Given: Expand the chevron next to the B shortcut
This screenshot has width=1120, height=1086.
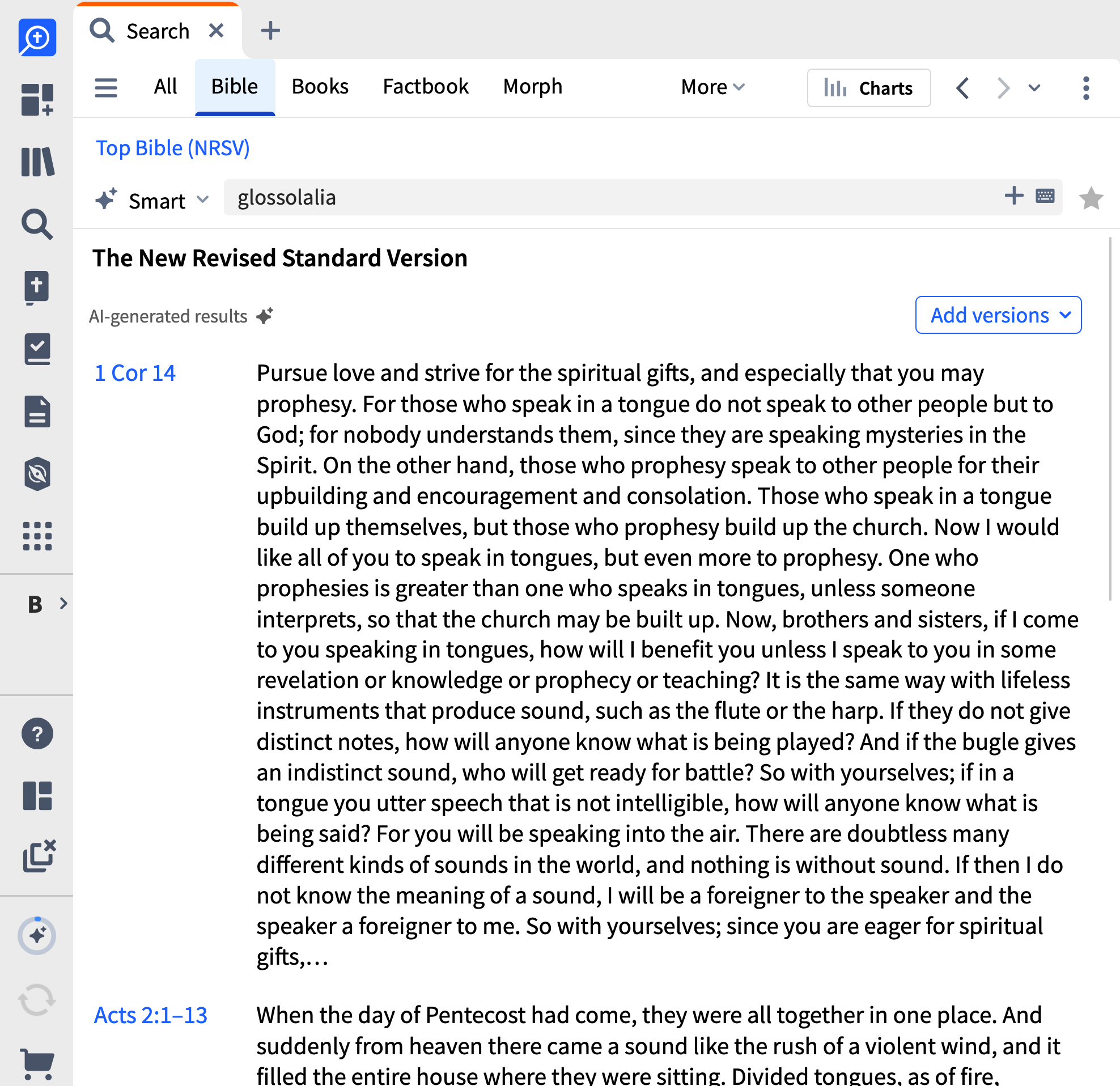Looking at the screenshot, I should (x=63, y=604).
